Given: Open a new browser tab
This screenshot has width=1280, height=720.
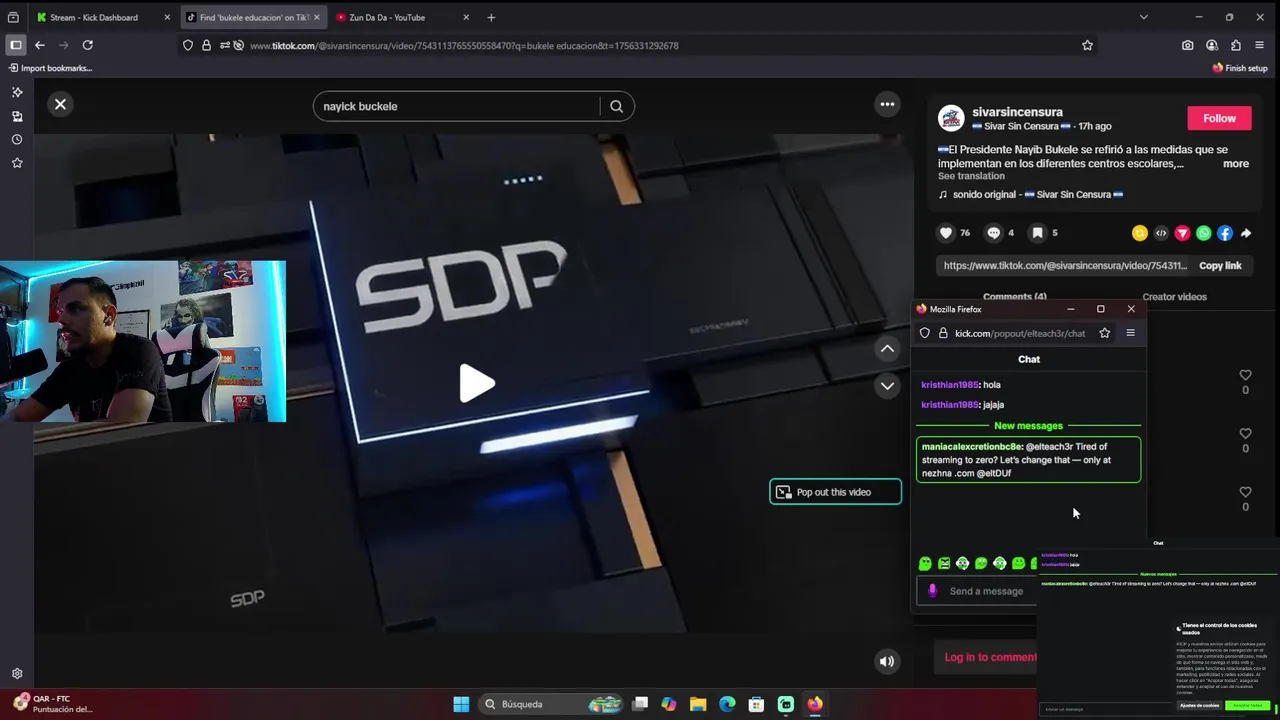Looking at the screenshot, I should coord(491,17).
